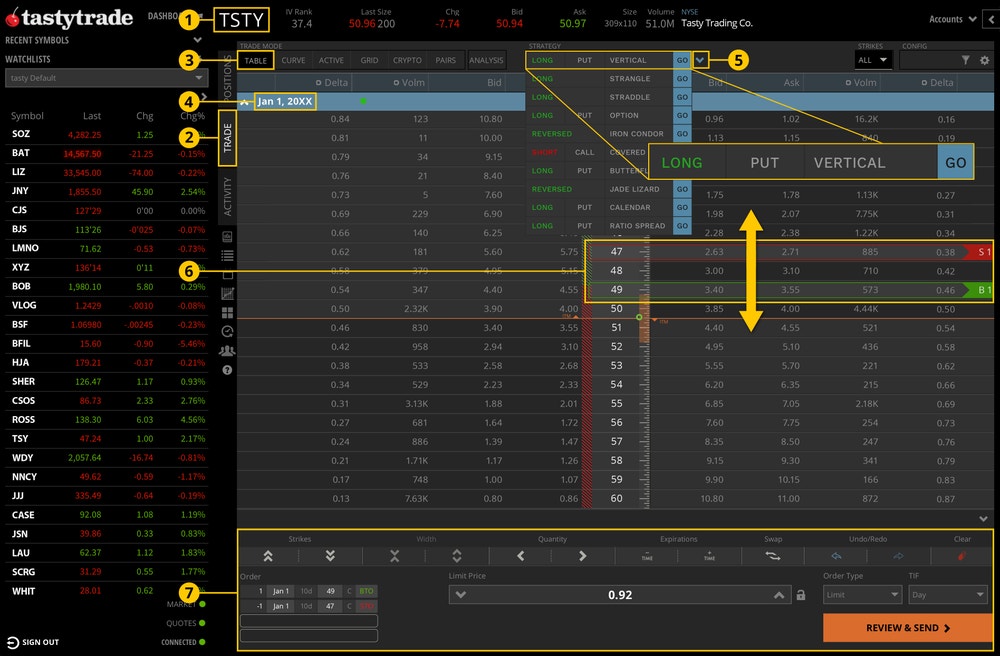Increase quantity with right arrow

(582, 556)
